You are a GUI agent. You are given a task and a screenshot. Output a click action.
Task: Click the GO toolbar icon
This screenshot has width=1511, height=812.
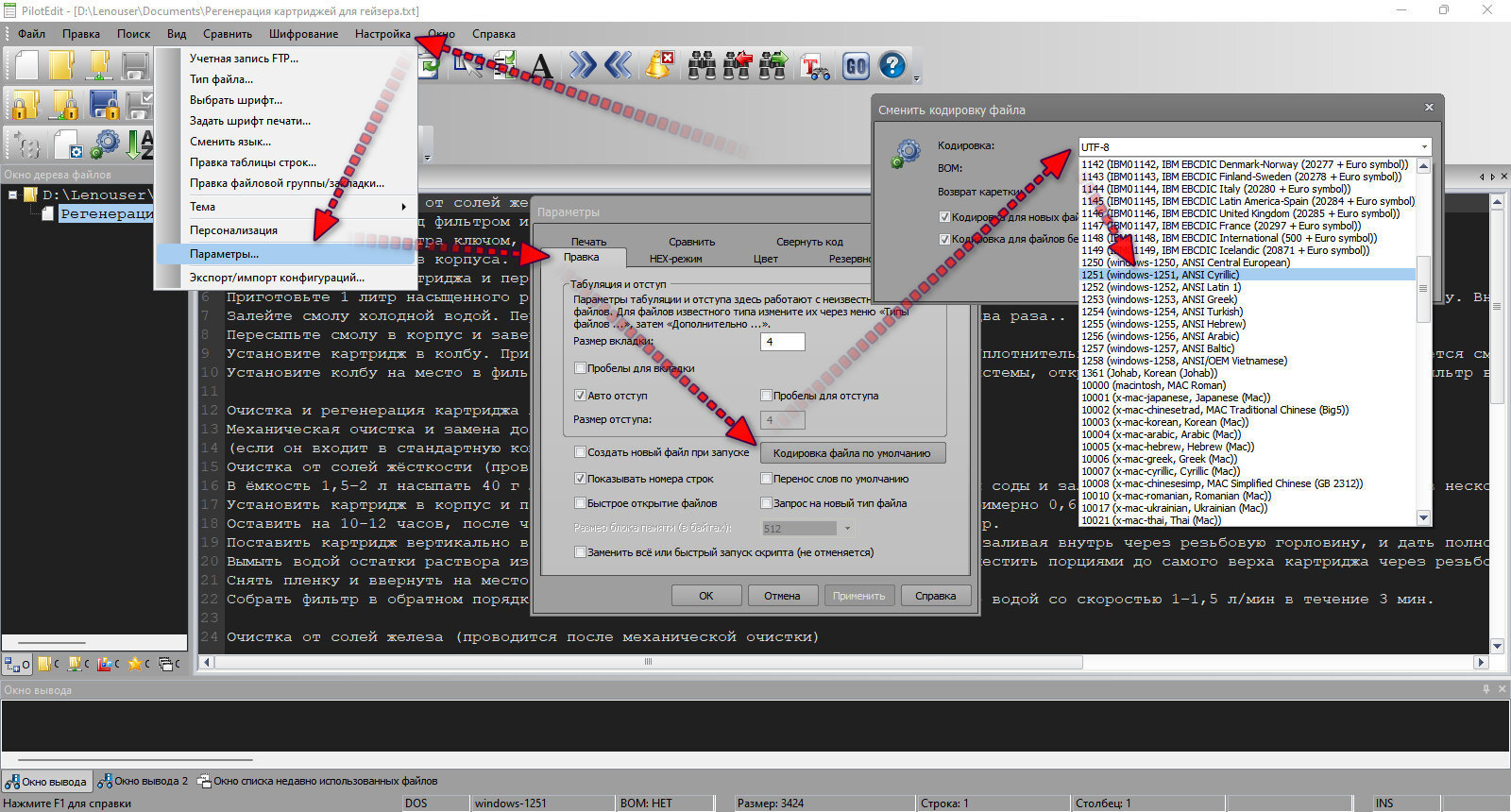coord(857,66)
